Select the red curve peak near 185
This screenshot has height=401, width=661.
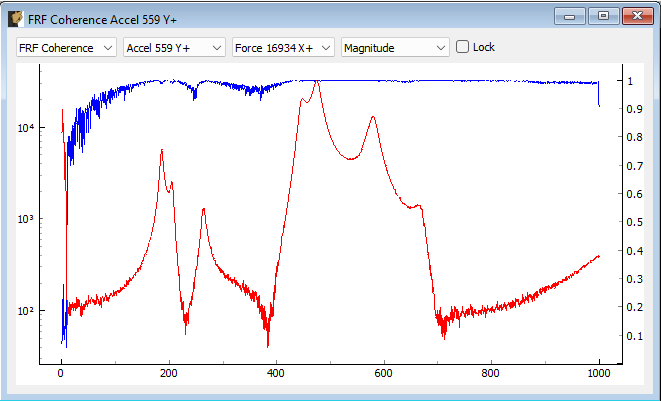[x=161, y=150]
